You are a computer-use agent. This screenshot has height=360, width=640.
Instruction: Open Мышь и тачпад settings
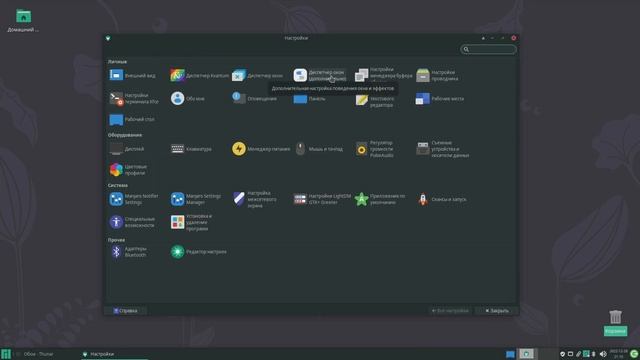click(x=318, y=149)
